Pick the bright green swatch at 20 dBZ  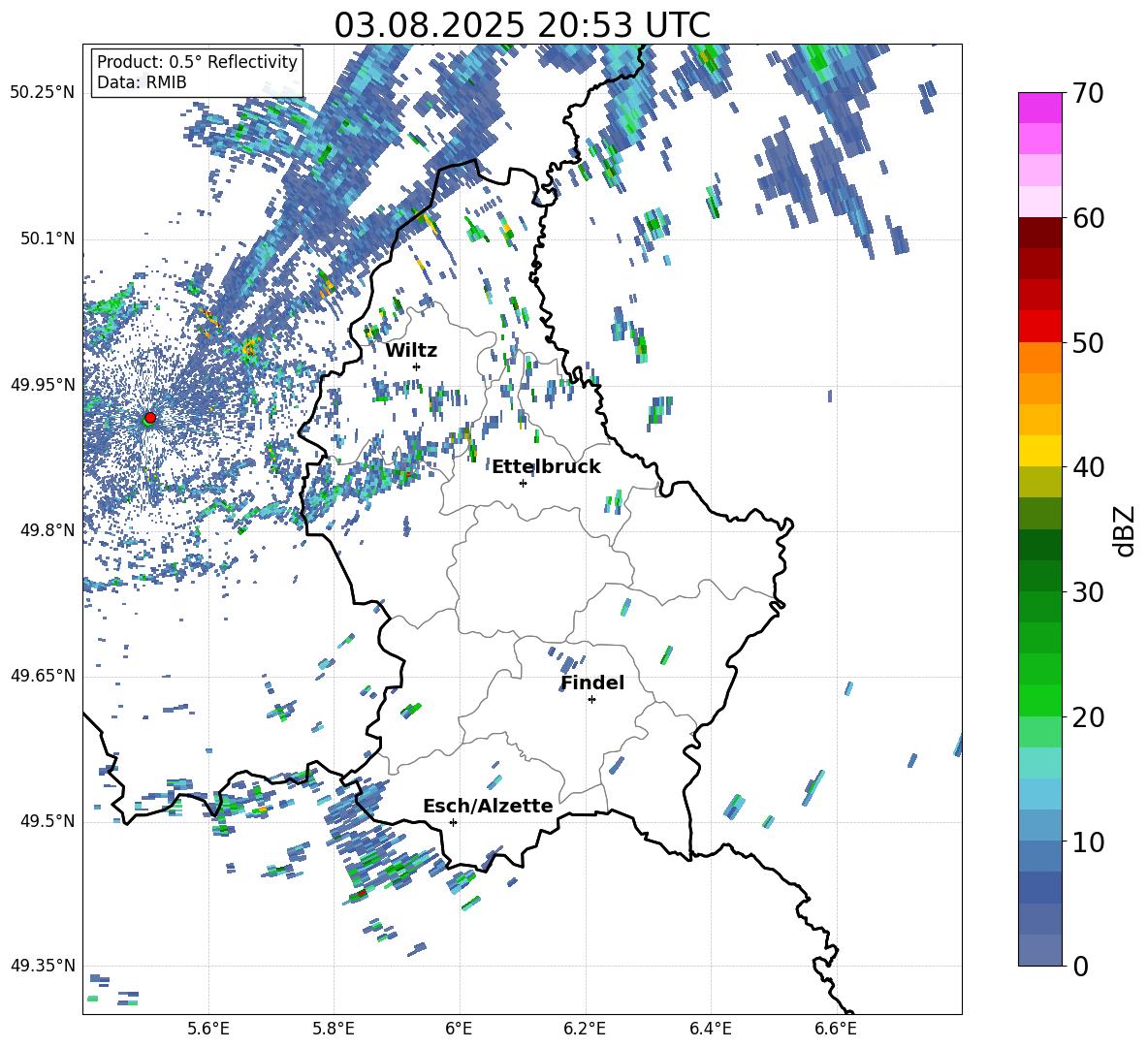coord(1039,700)
